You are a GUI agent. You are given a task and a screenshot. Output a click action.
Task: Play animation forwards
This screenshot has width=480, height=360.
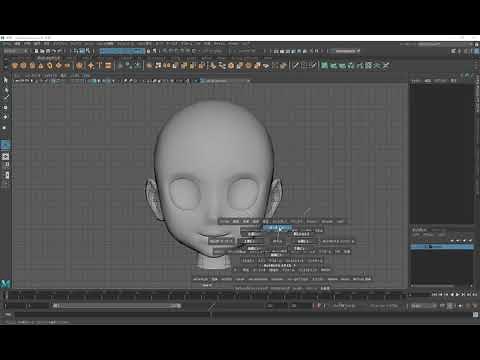[x=458, y=295]
